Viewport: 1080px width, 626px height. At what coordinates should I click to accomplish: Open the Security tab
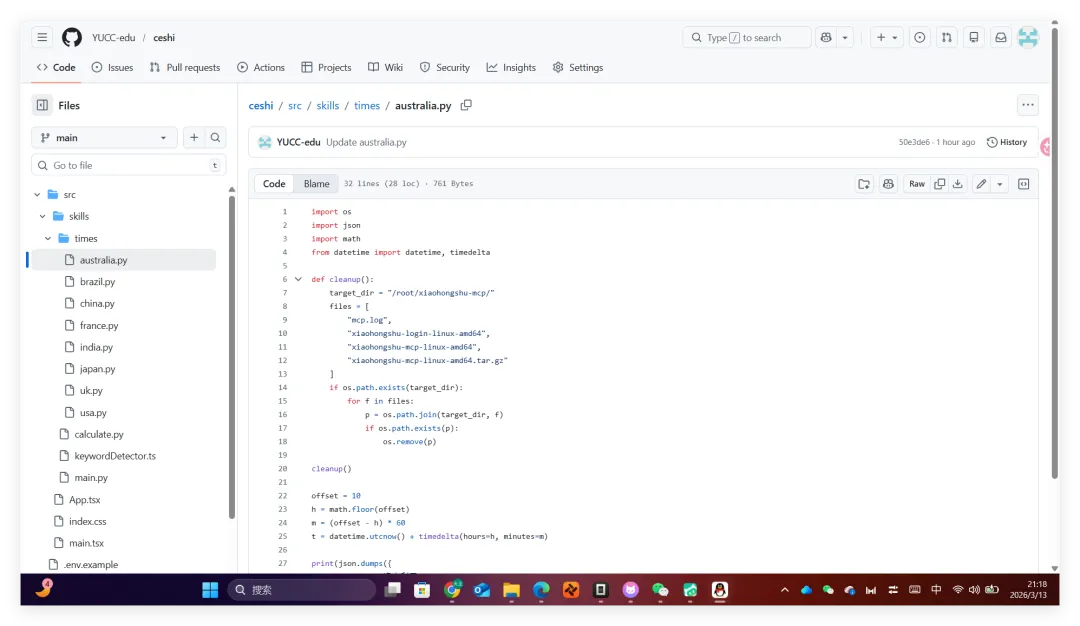[x=444, y=67]
